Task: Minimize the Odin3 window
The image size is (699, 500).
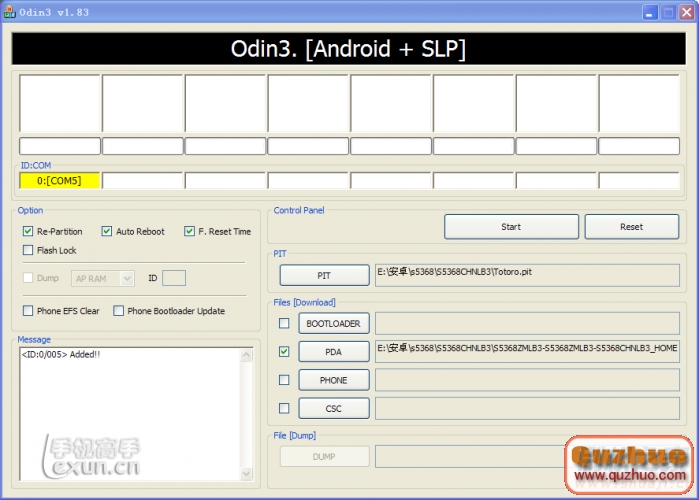Action: [650, 12]
